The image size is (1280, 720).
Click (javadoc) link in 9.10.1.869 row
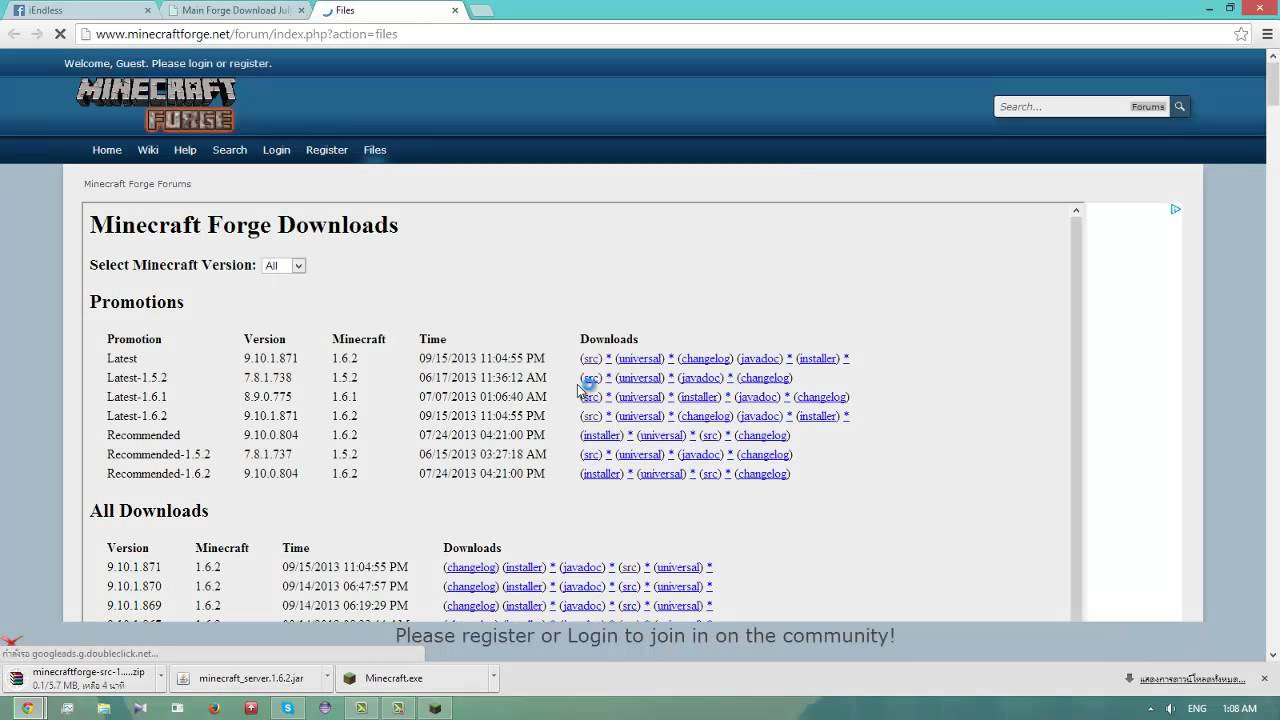[x=582, y=605]
